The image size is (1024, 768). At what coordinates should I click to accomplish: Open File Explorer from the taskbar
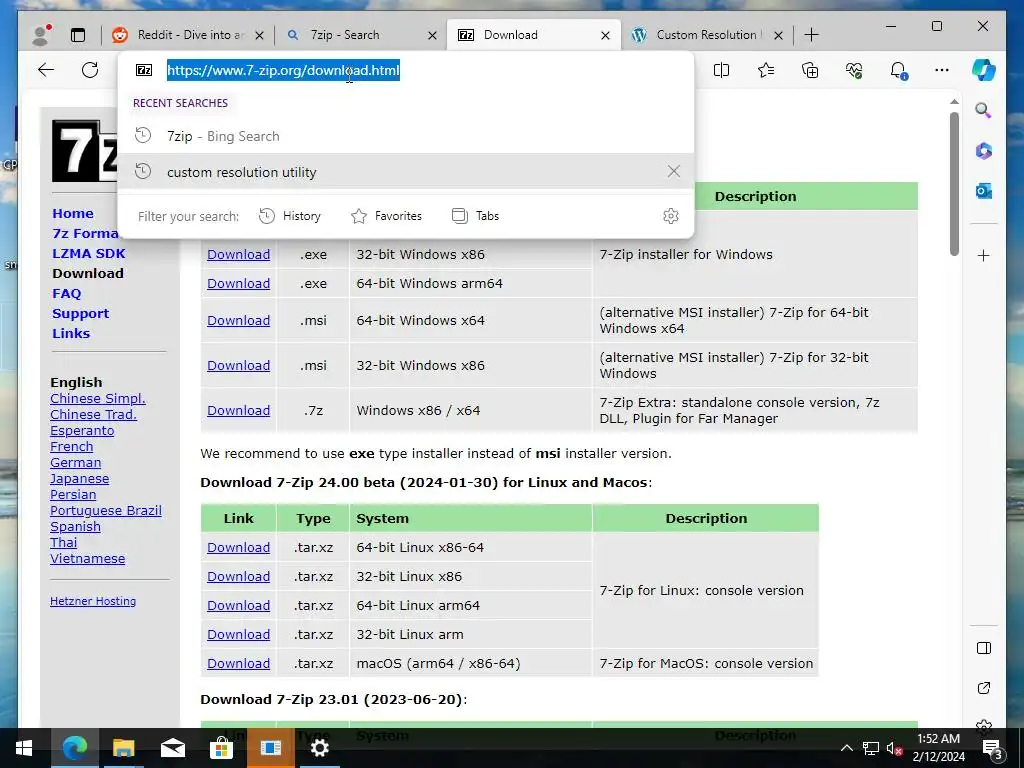pyautogui.click(x=123, y=748)
